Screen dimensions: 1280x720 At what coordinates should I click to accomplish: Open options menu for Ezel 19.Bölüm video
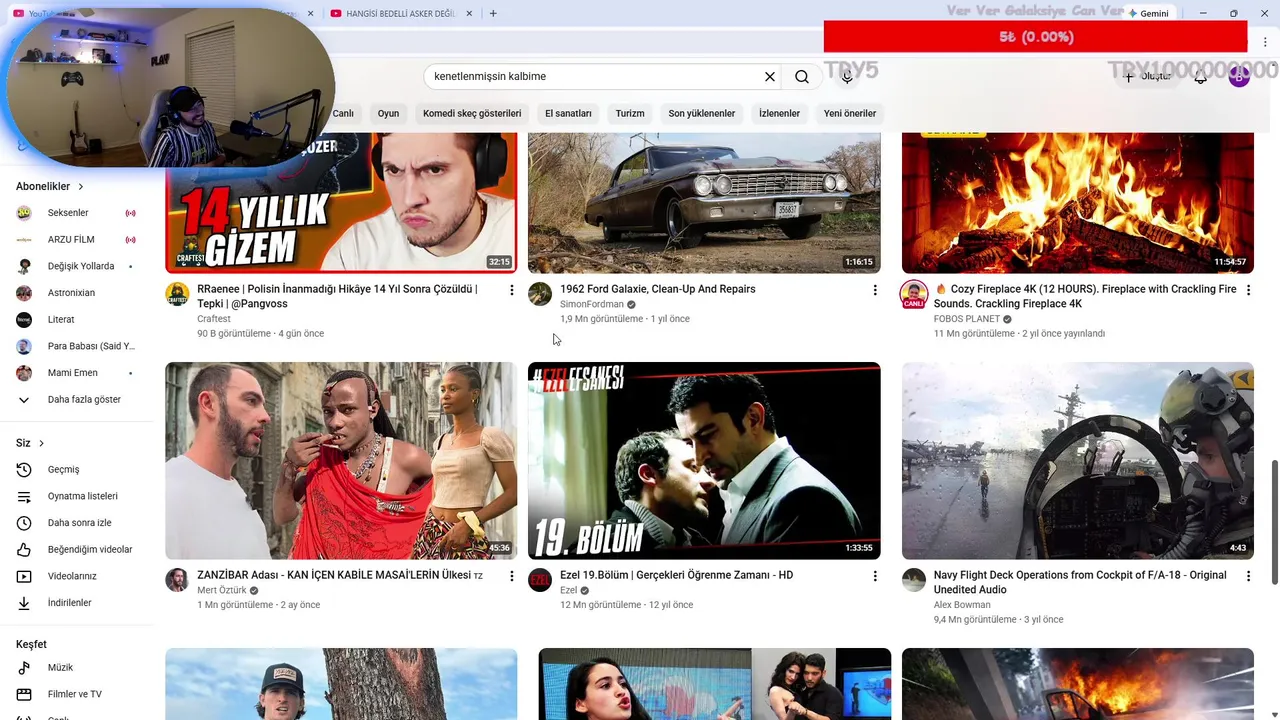tap(875, 576)
